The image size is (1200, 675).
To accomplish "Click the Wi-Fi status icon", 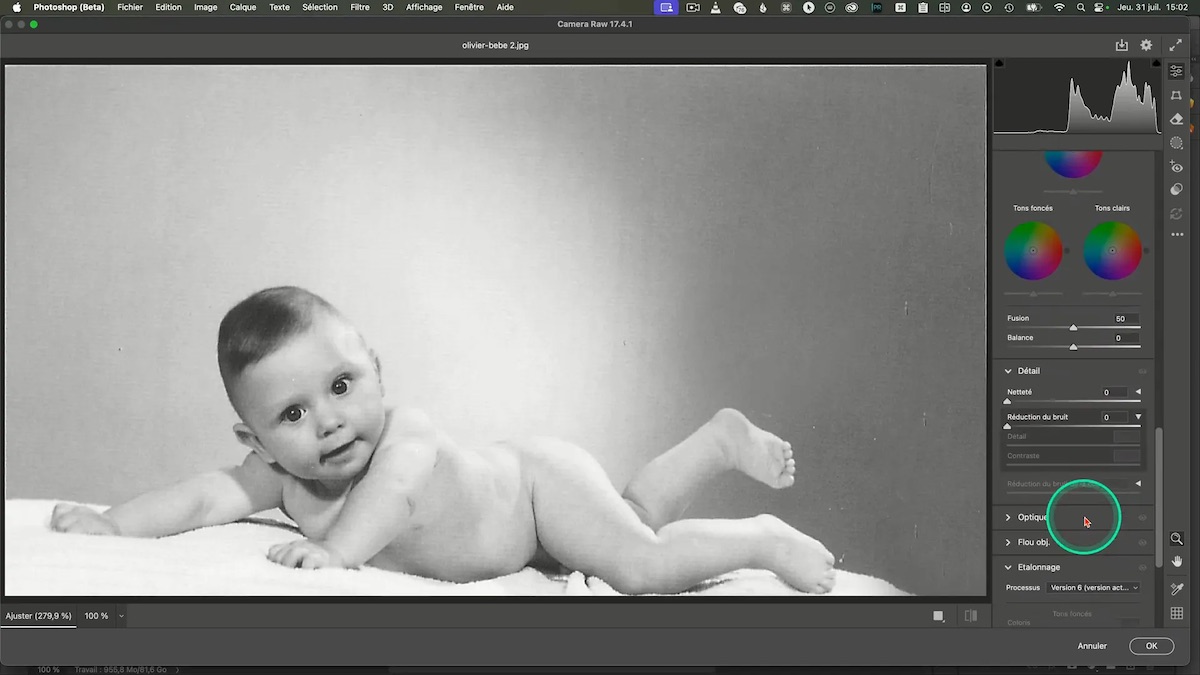I will pos(1059,7).
